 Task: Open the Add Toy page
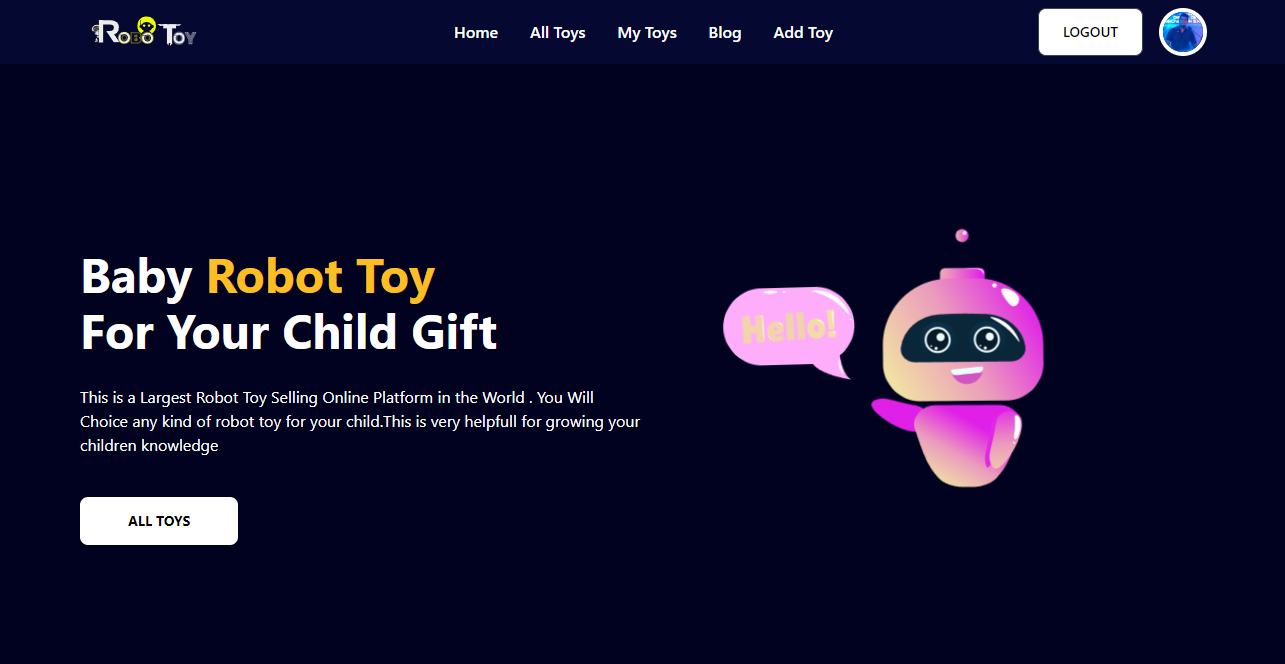pos(803,33)
